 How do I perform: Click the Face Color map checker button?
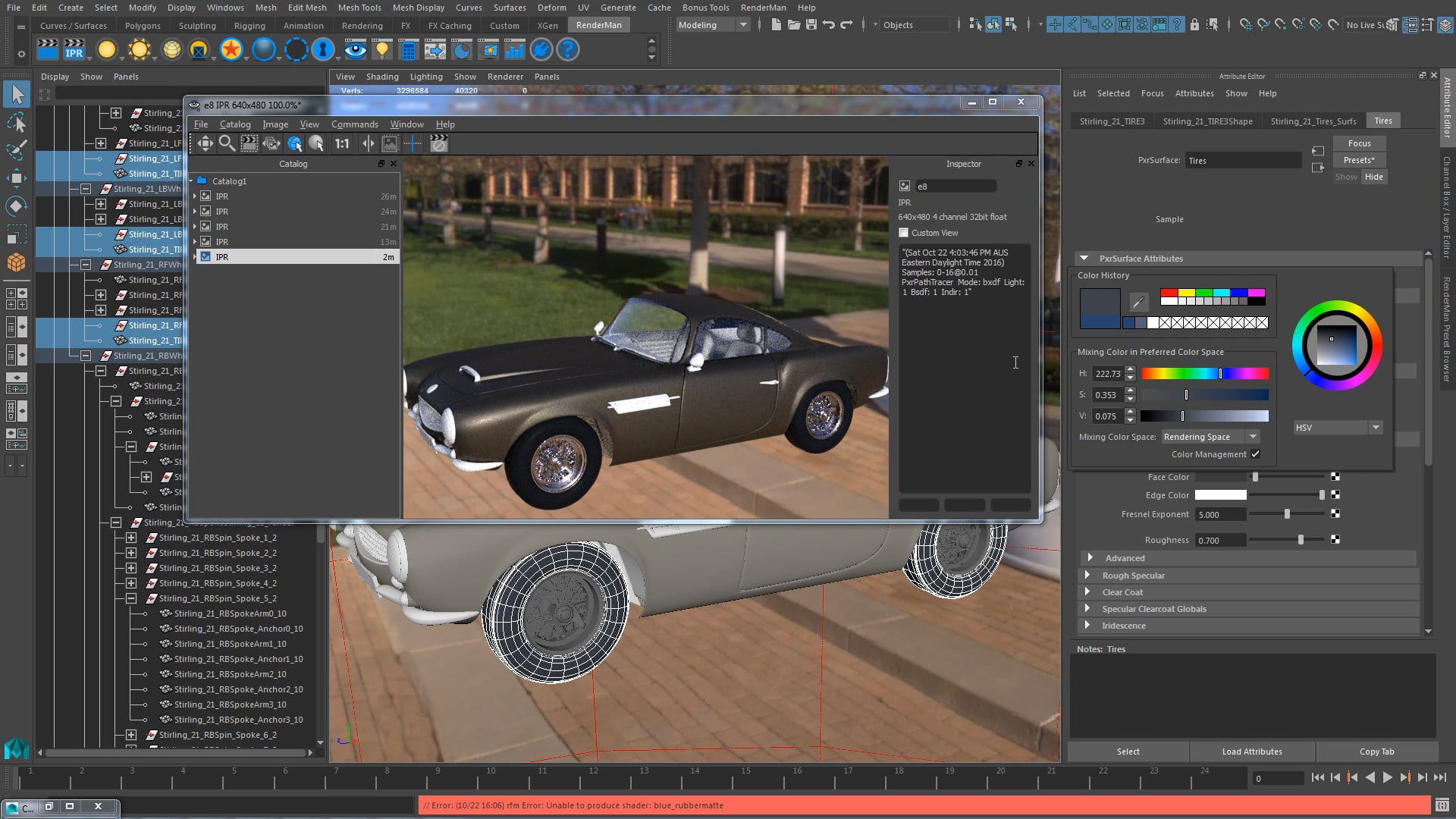1335,477
